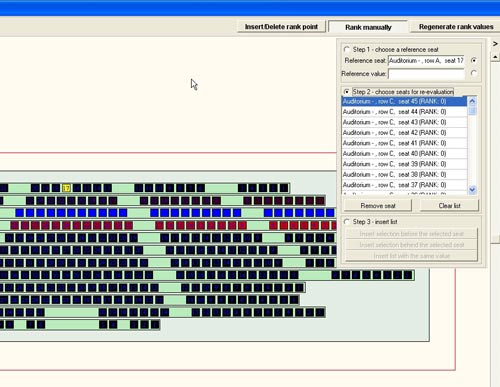Click the Clear list button
Image resolution: width=500 pixels, height=387 pixels.
coord(449,206)
